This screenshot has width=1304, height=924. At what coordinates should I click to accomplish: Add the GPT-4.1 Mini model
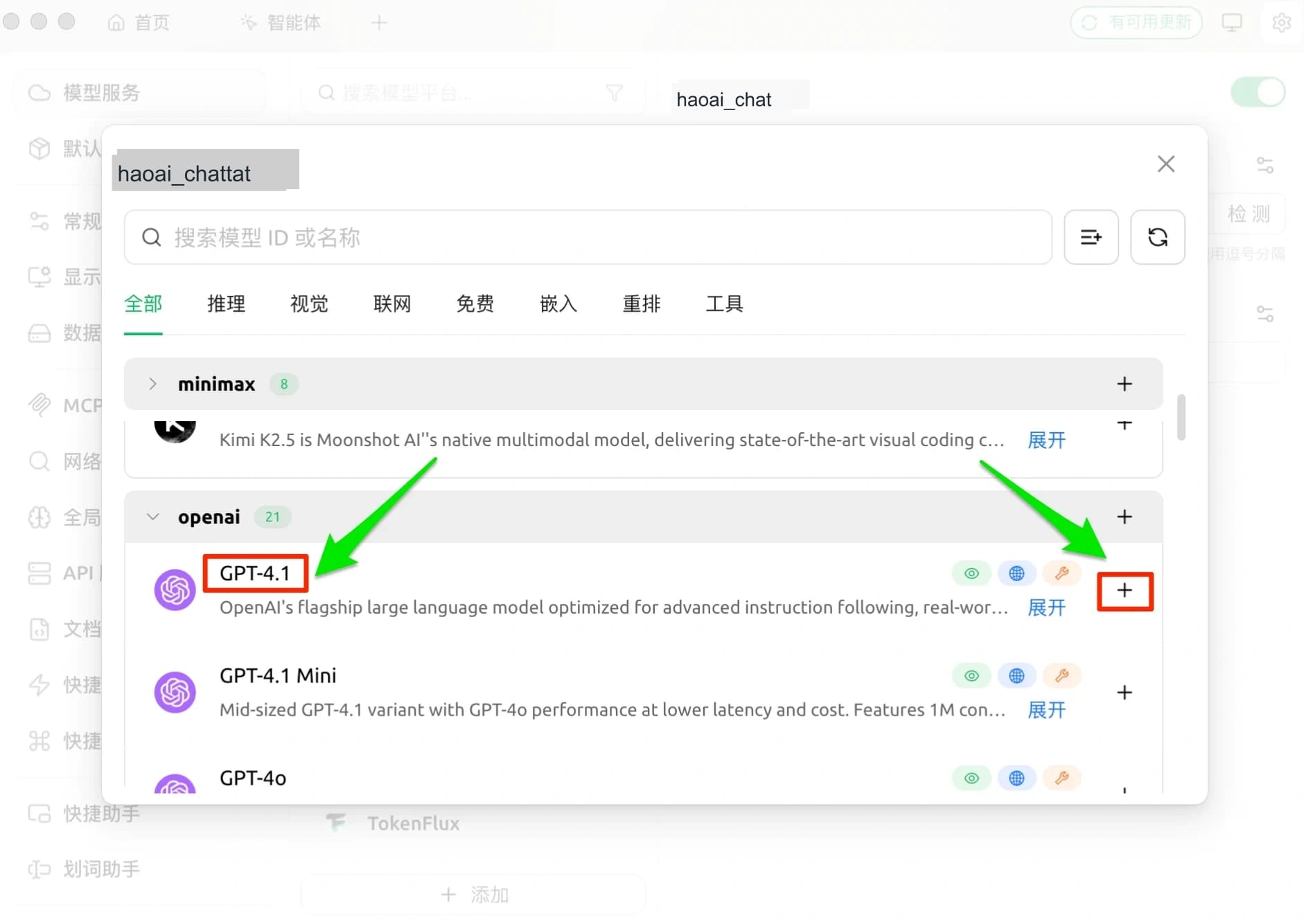point(1125,693)
